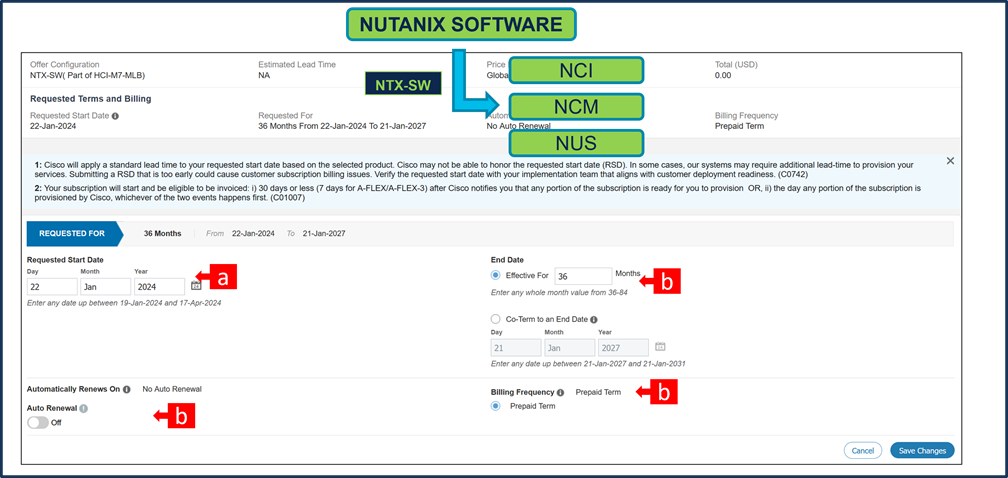Click info icon next to Automatically Renews On
The image size is (1008, 478).
[127, 389]
